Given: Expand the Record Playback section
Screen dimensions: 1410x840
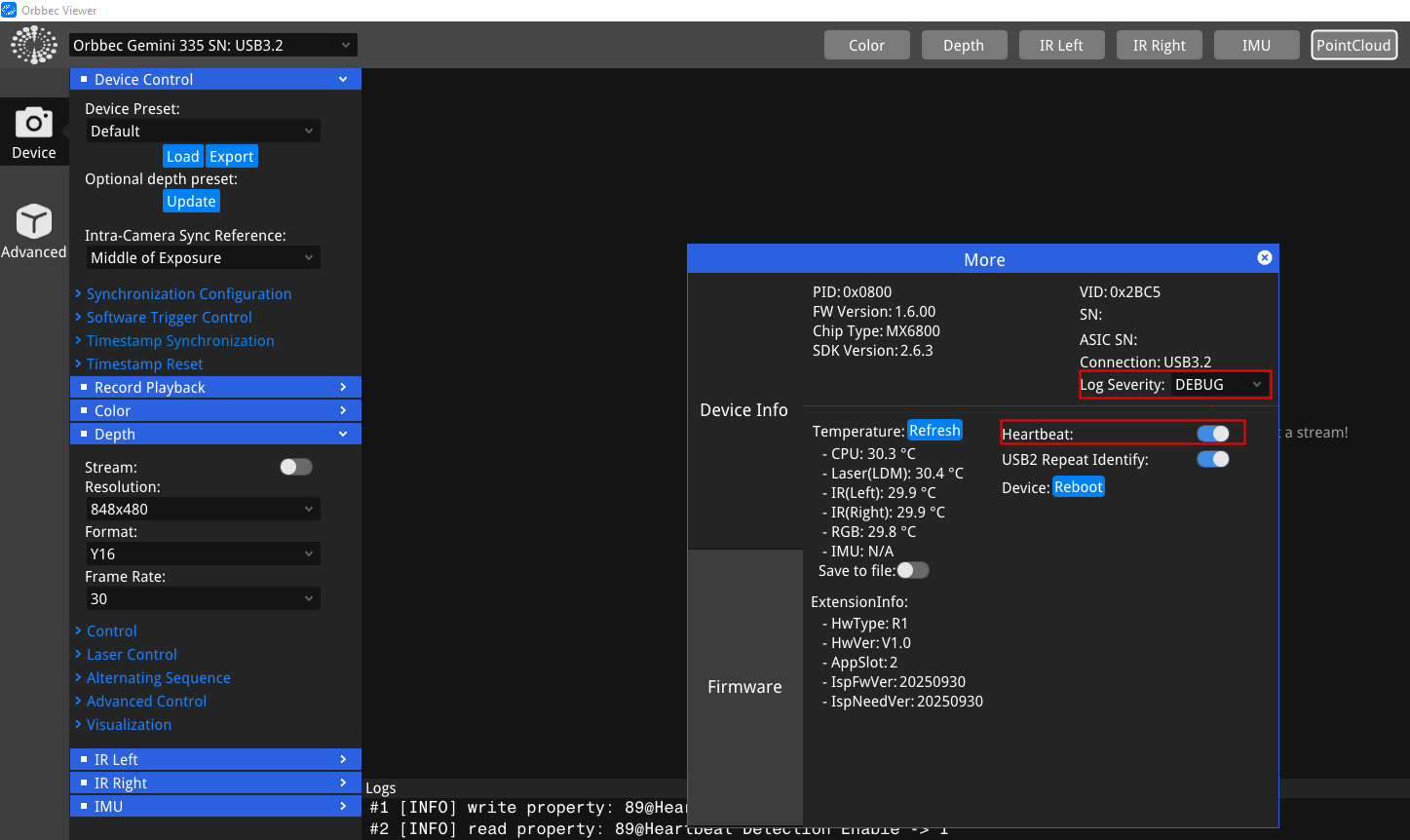Looking at the screenshot, I should (215, 388).
